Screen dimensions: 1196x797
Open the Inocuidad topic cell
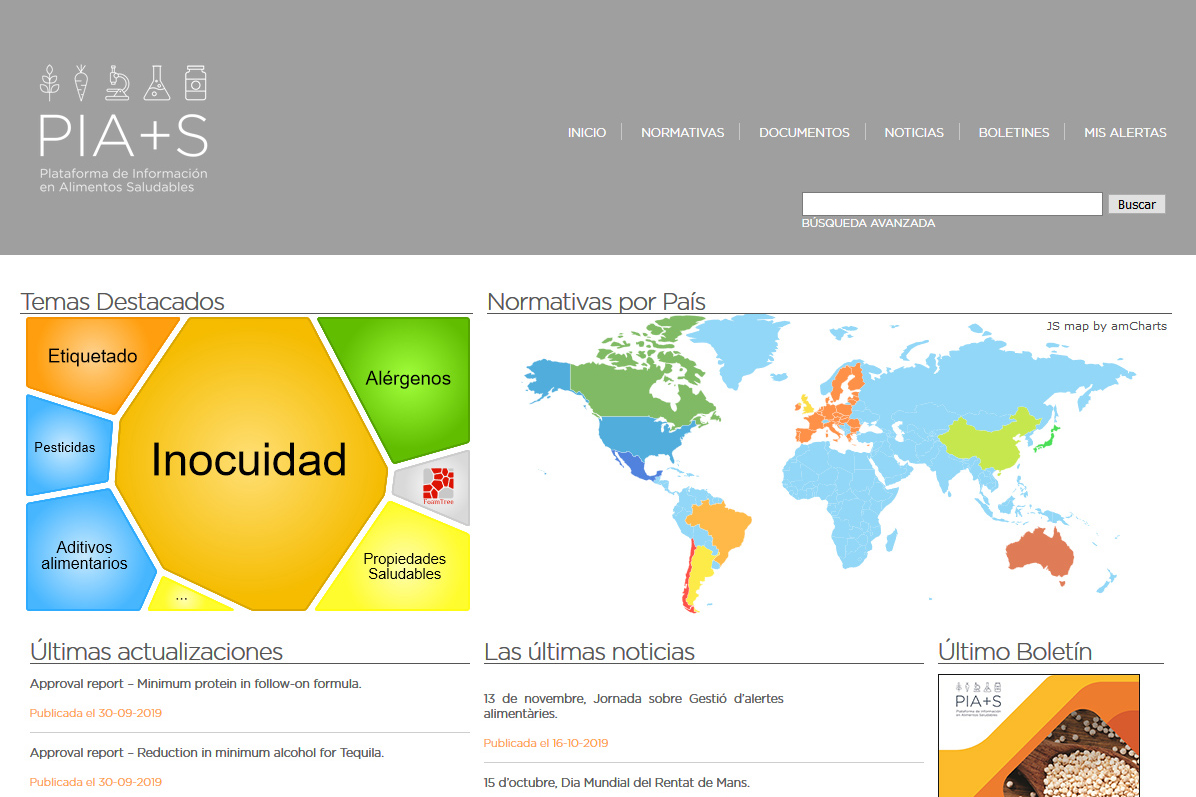(249, 460)
